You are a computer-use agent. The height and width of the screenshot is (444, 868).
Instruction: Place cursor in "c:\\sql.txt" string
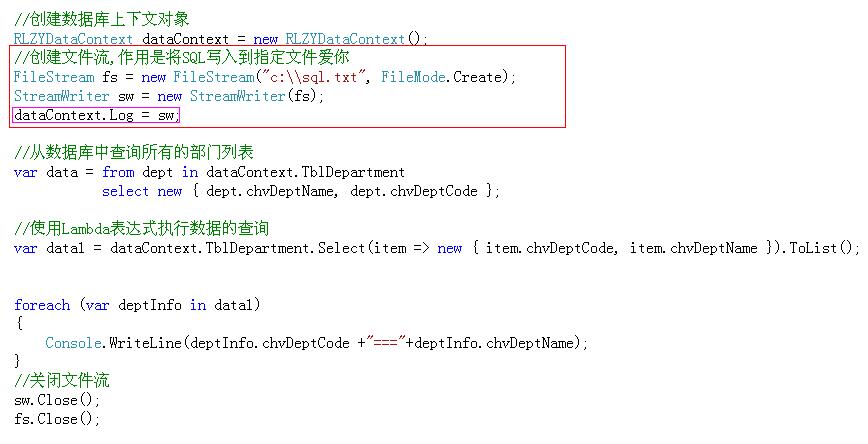coord(316,77)
